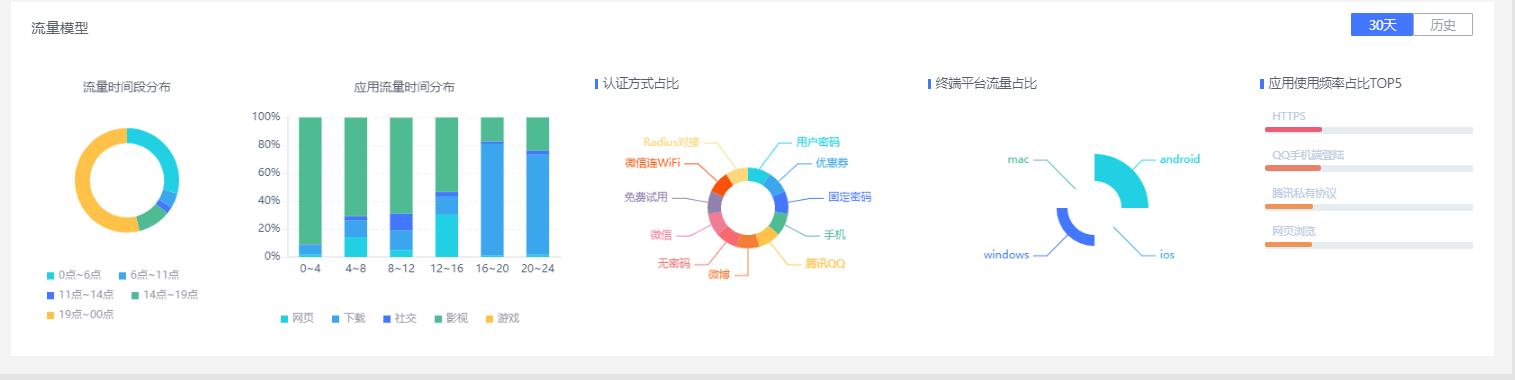1515x380 pixels.
Task: Toggle the 网页 legend in the bar chart
Action: coord(297,318)
